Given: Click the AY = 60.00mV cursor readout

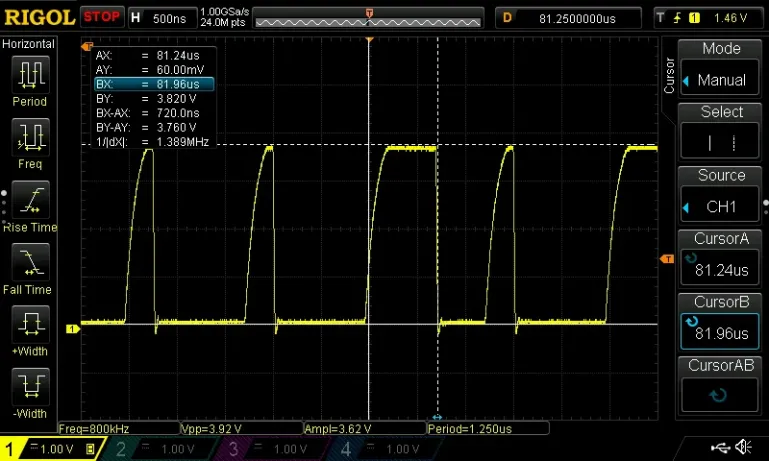Looking at the screenshot, I should point(154,70).
